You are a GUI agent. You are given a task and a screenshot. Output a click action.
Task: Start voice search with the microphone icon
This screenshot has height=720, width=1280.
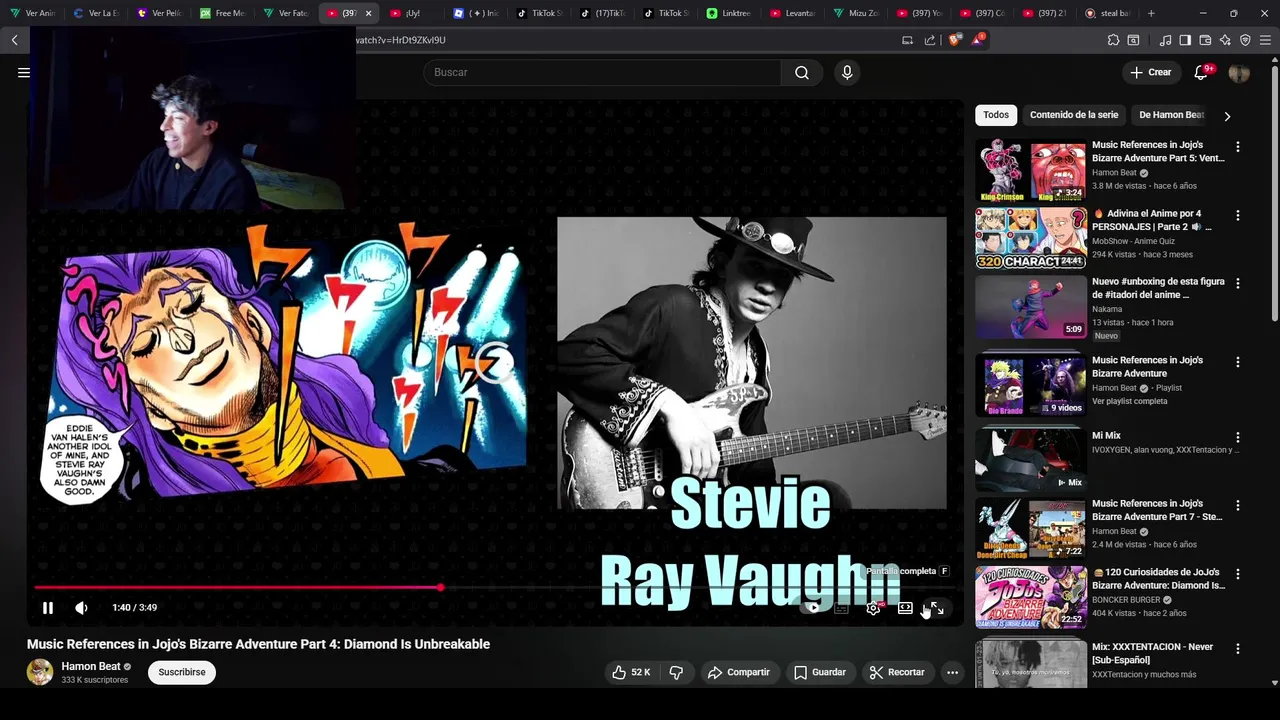847,72
